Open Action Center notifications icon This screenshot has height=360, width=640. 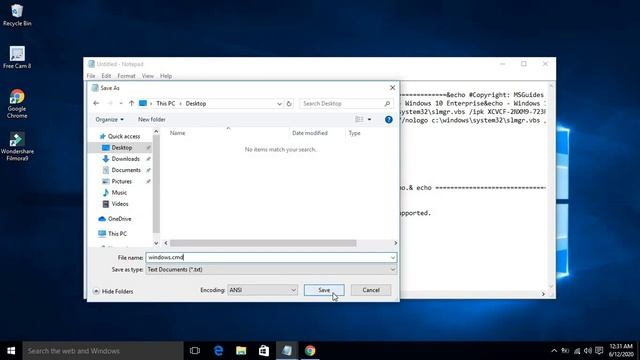599,351
